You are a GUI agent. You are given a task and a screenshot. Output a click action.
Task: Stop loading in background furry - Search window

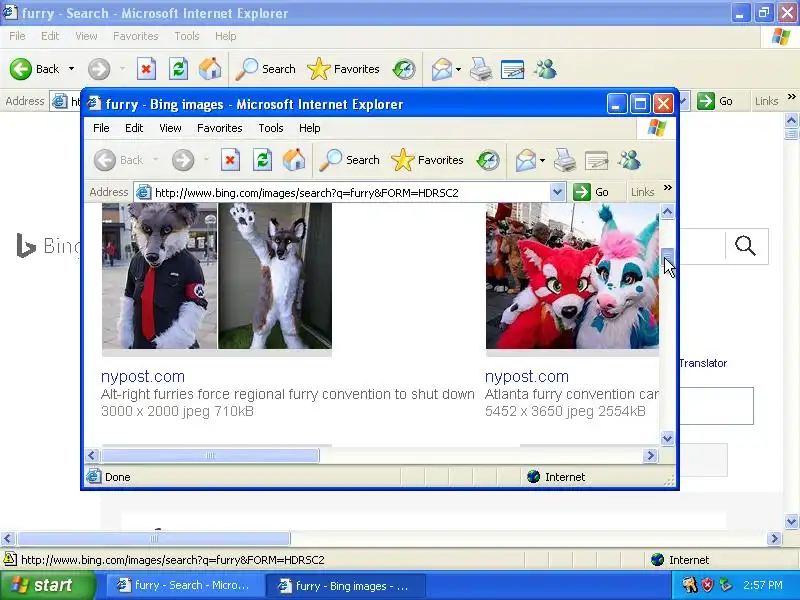(x=146, y=69)
